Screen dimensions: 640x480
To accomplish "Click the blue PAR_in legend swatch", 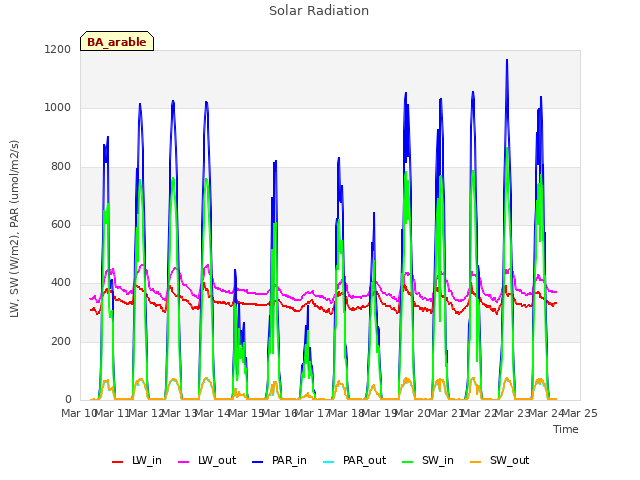I will click(258, 462).
